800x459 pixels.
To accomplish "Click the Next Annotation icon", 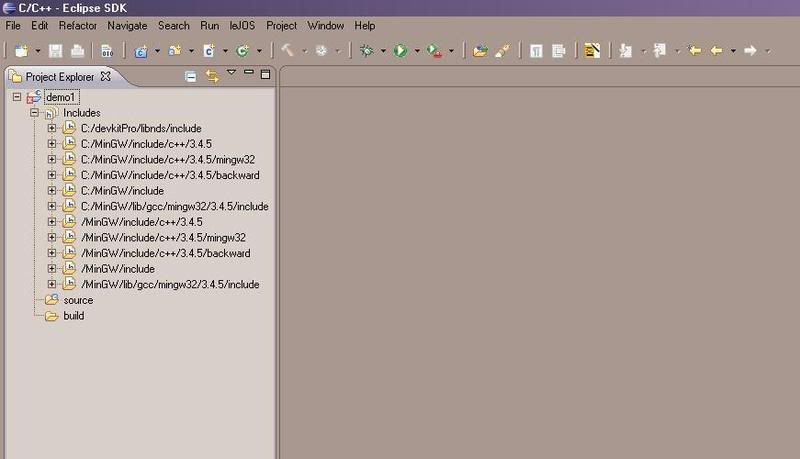I will tap(626, 50).
